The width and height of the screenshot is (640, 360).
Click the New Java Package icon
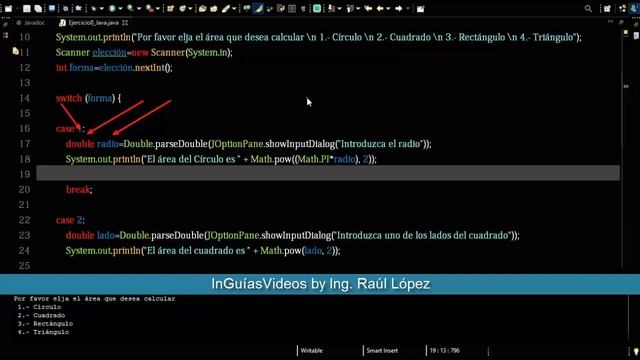pyautogui.click(x=170, y=8)
